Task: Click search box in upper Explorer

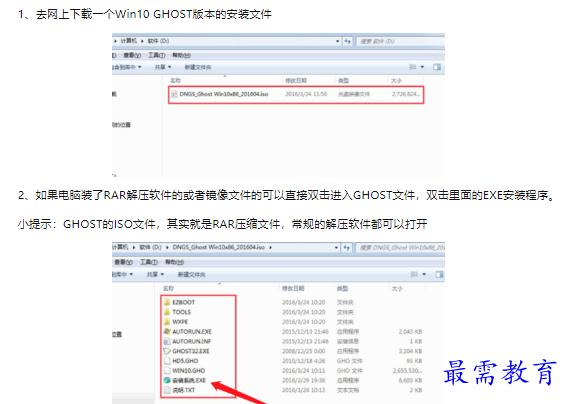Action: click(400, 41)
